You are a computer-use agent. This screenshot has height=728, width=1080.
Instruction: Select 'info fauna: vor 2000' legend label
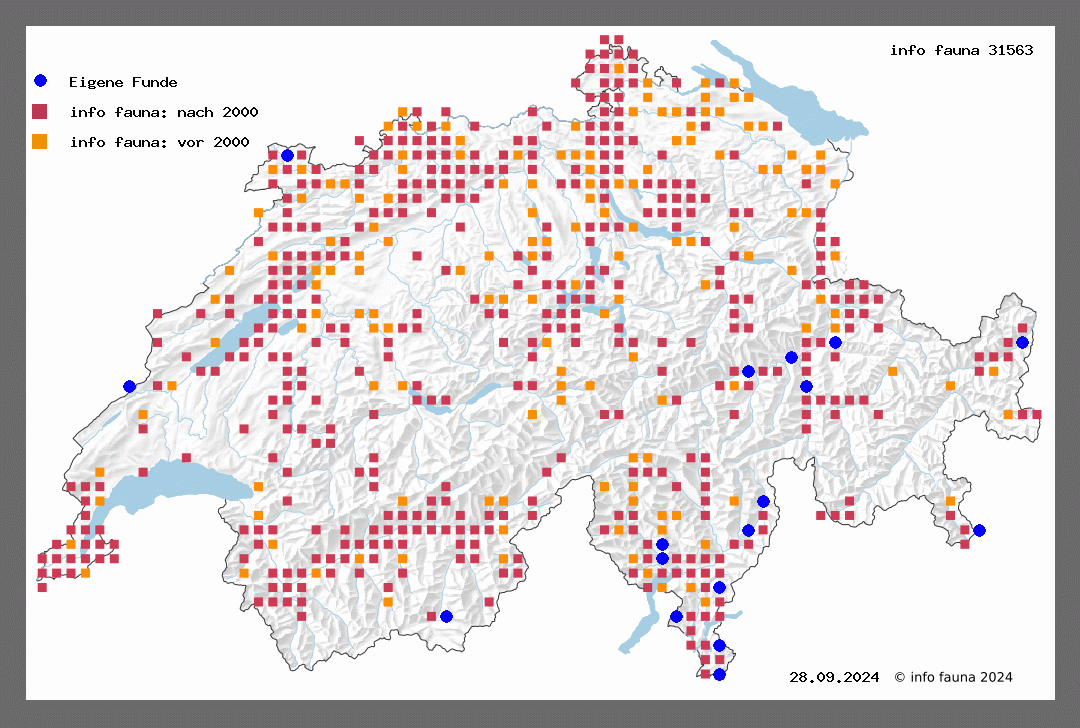click(x=159, y=142)
